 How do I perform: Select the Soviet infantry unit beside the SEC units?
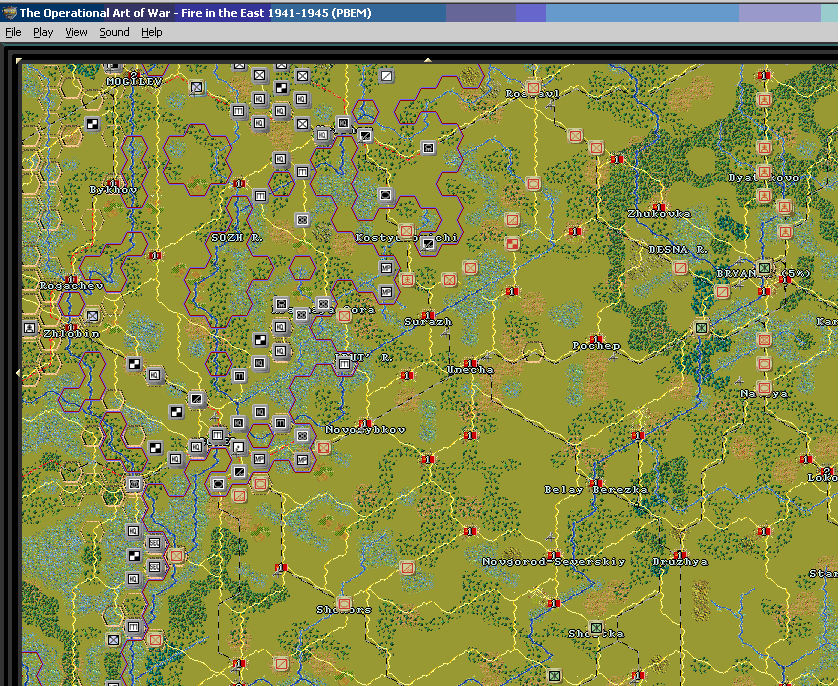pos(176,556)
